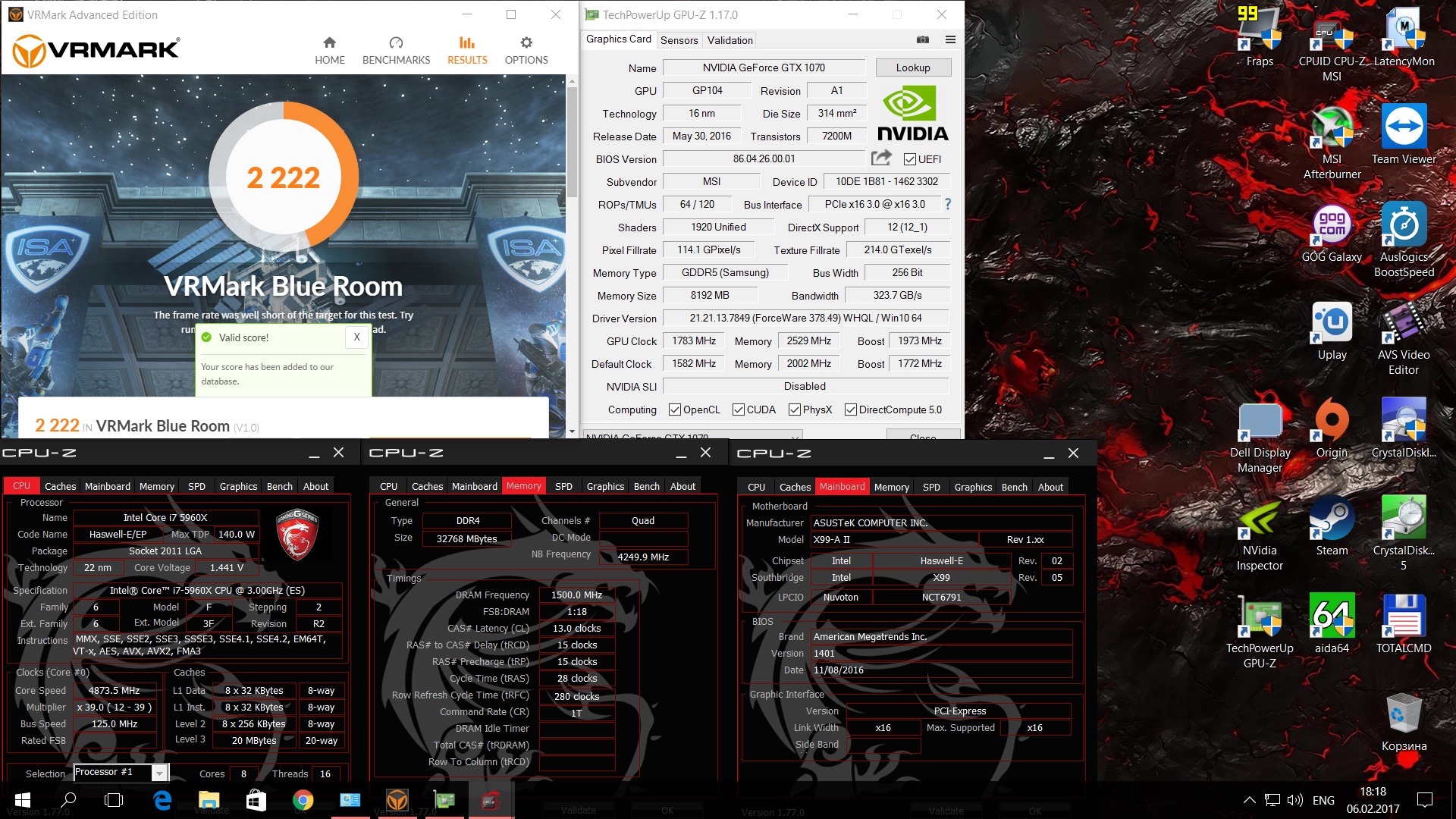Click the 2 222 score ring gauge
The image size is (1456, 819).
click(284, 177)
